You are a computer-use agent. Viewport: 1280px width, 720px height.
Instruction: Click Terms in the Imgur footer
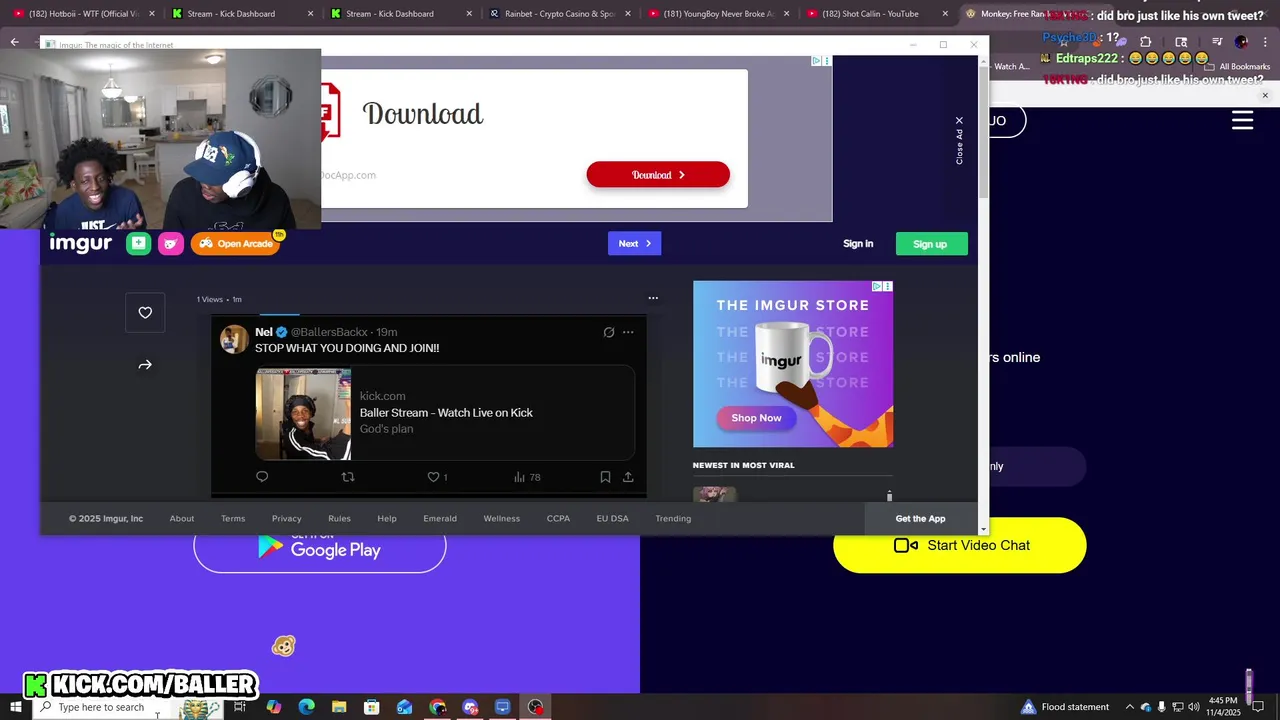tap(233, 518)
